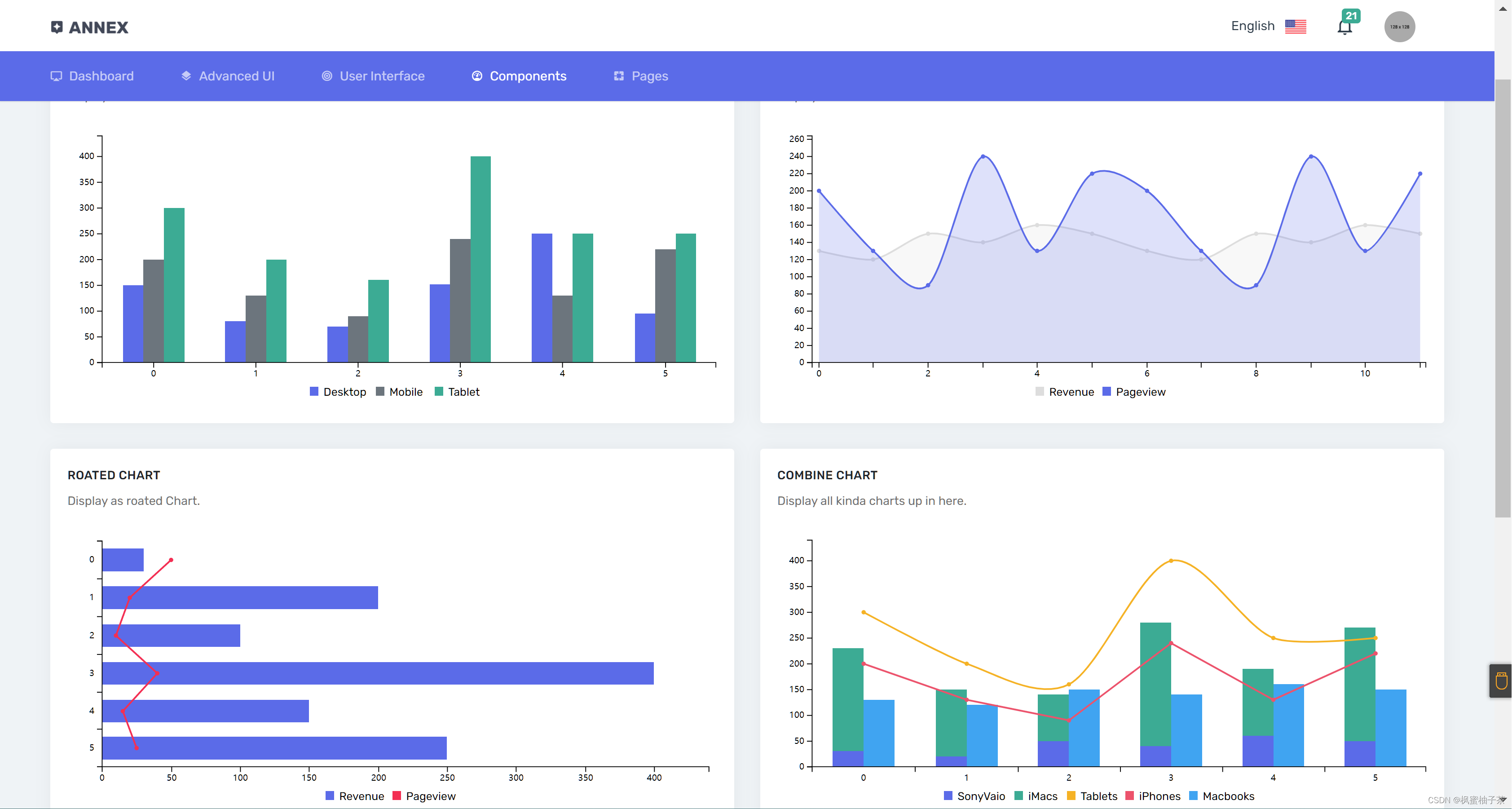The height and width of the screenshot is (809, 1512).
Task: Click the Advanced UI layers icon
Action: pyautogui.click(x=186, y=76)
